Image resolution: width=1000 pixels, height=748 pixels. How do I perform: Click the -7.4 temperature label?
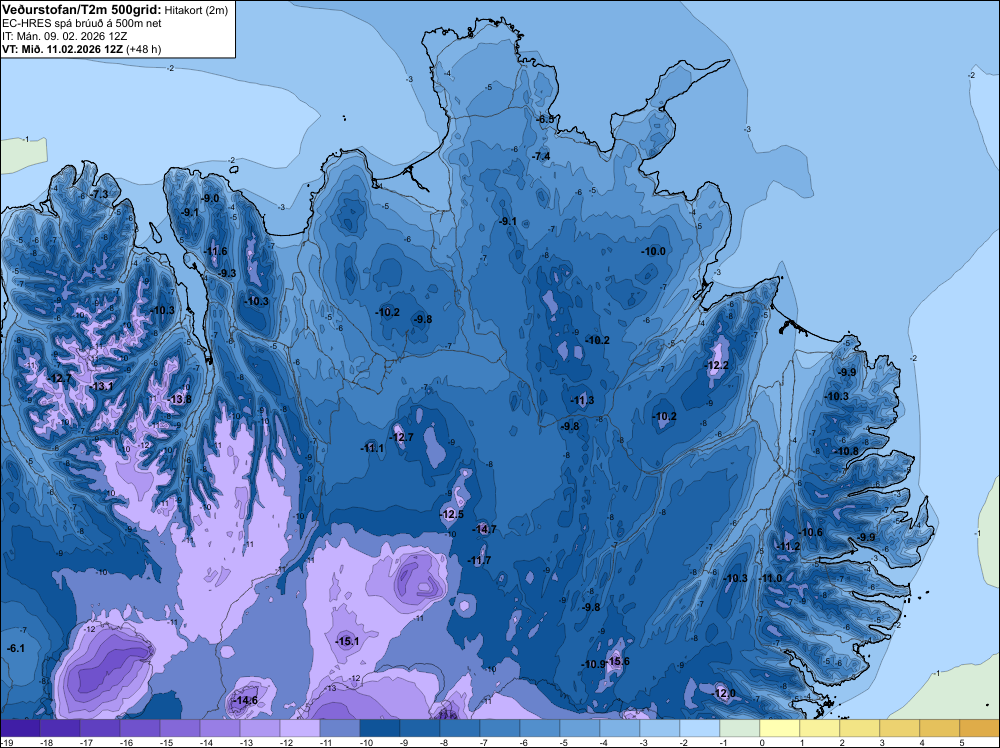click(541, 156)
